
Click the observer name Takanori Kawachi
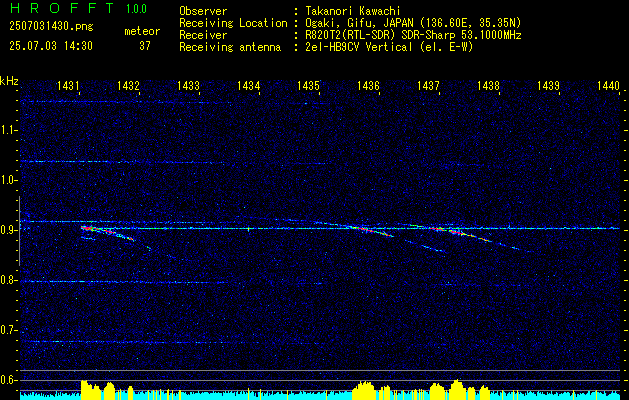pyautogui.click(x=353, y=11)
